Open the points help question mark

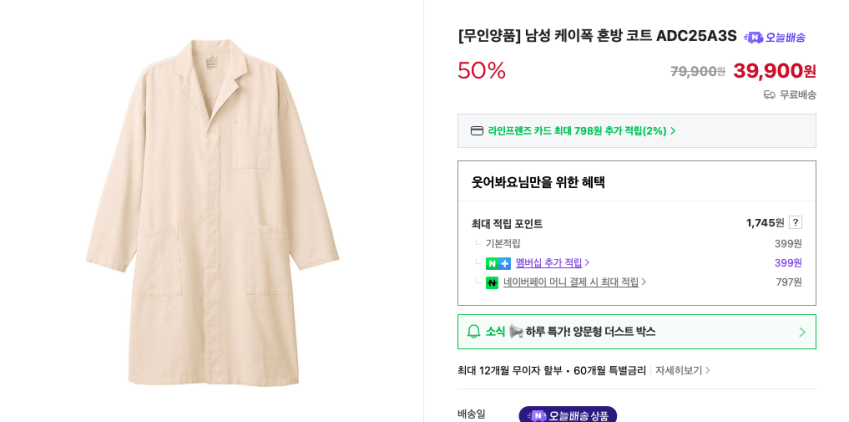pyautogui.click(x=795, y=222)
